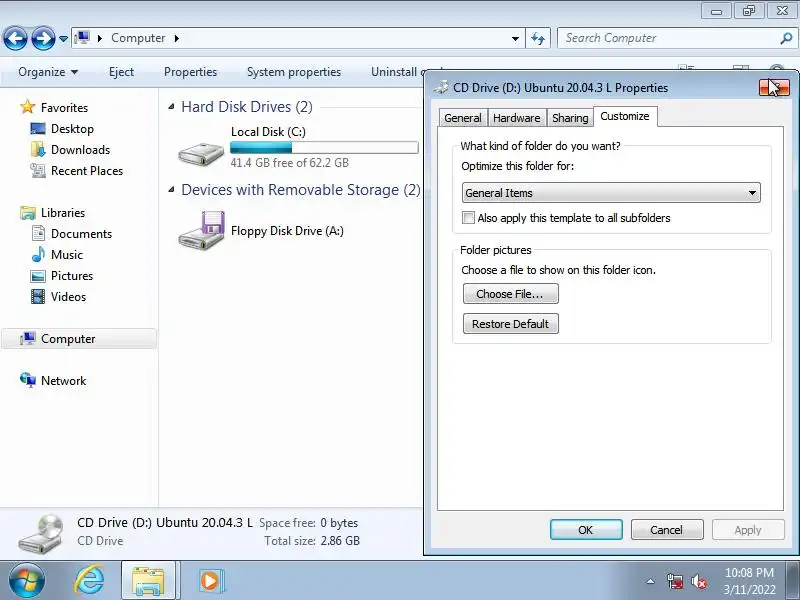Viewport: 800px width, 600px height.
Task: Select Computer in navigation pane
Action: (79, 339)
